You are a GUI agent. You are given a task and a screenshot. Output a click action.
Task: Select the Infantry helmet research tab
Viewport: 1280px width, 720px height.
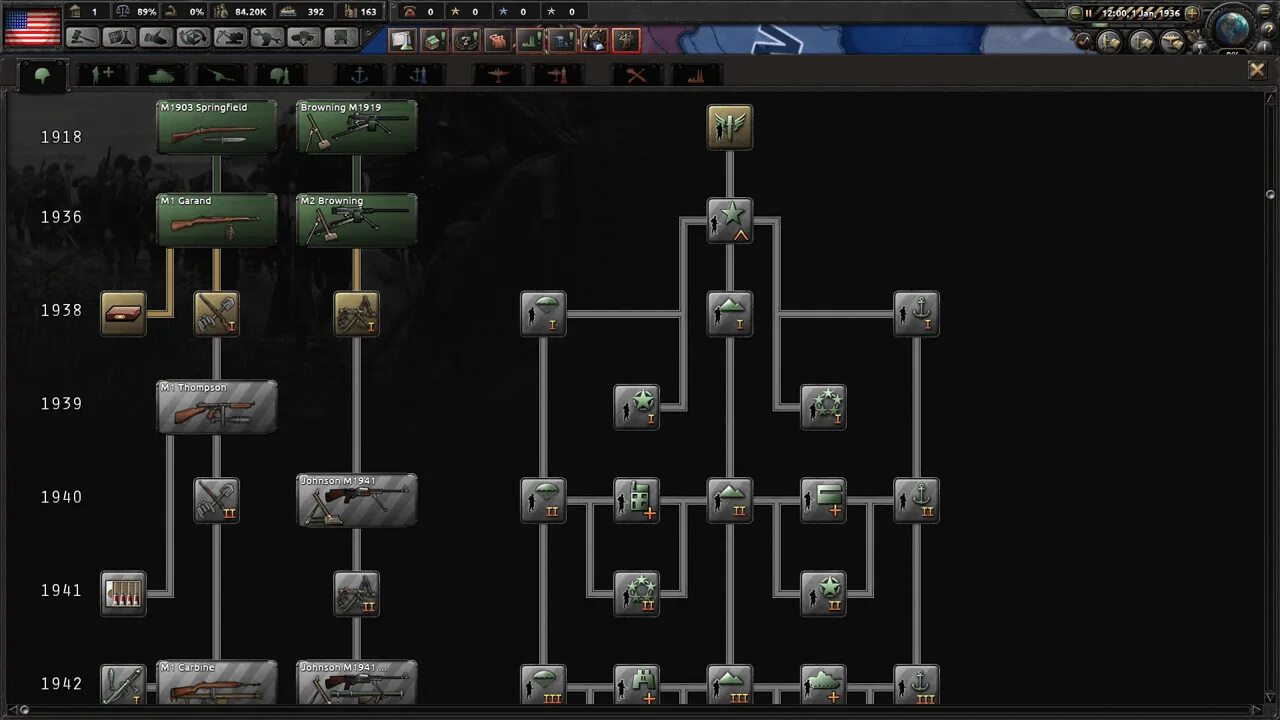point(43,74)
